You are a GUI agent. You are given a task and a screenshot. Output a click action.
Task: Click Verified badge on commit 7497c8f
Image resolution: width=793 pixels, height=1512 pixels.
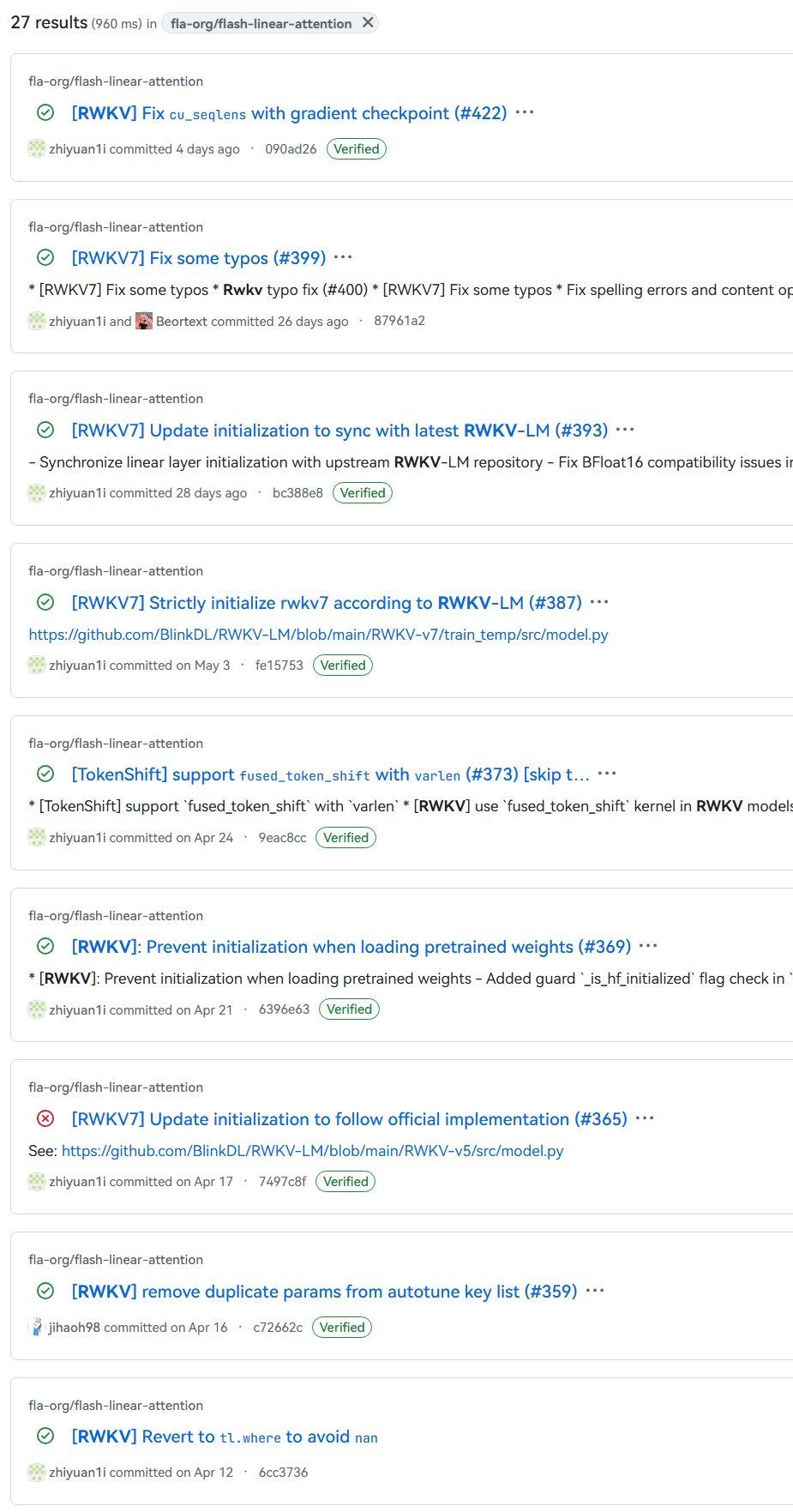[345, 1182]
